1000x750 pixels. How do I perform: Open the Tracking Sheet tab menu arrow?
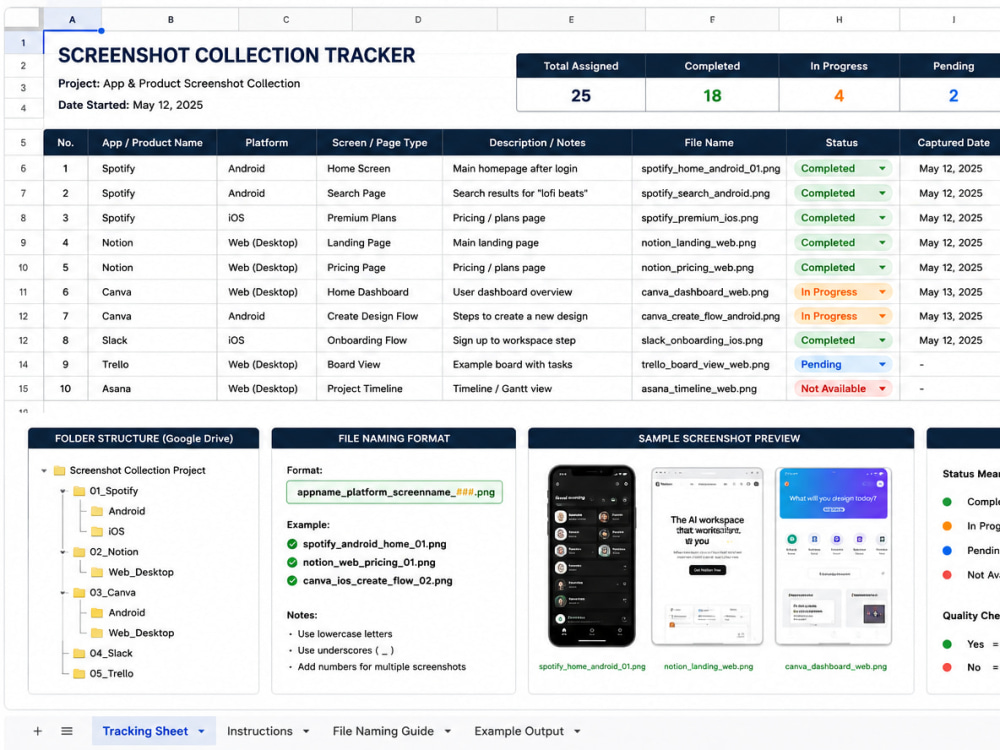[x=202, y=732]
